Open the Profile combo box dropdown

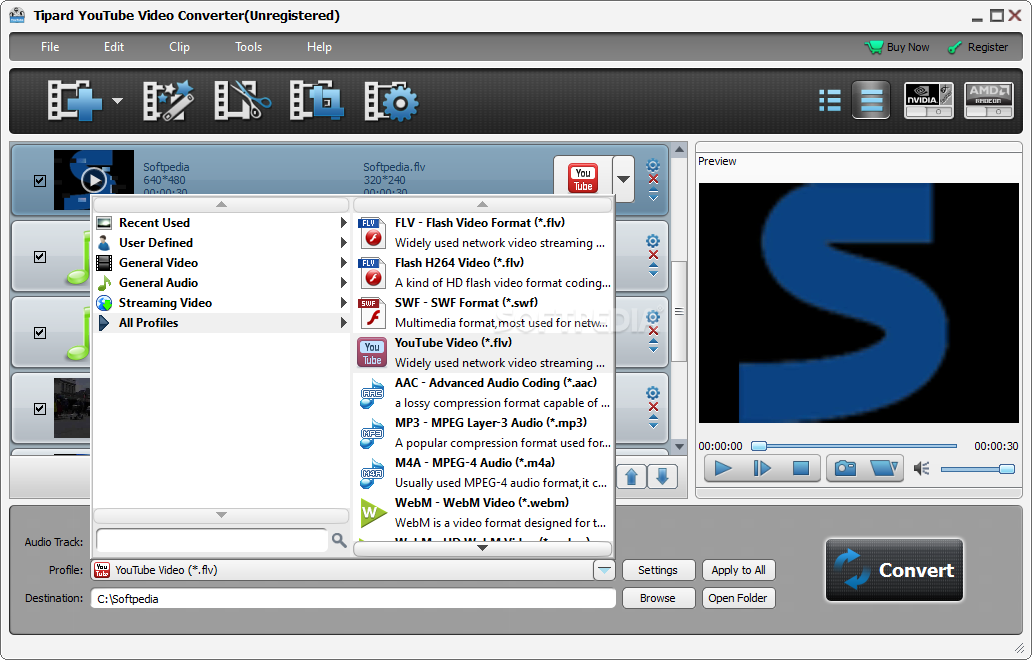click(x=604, y=570)
